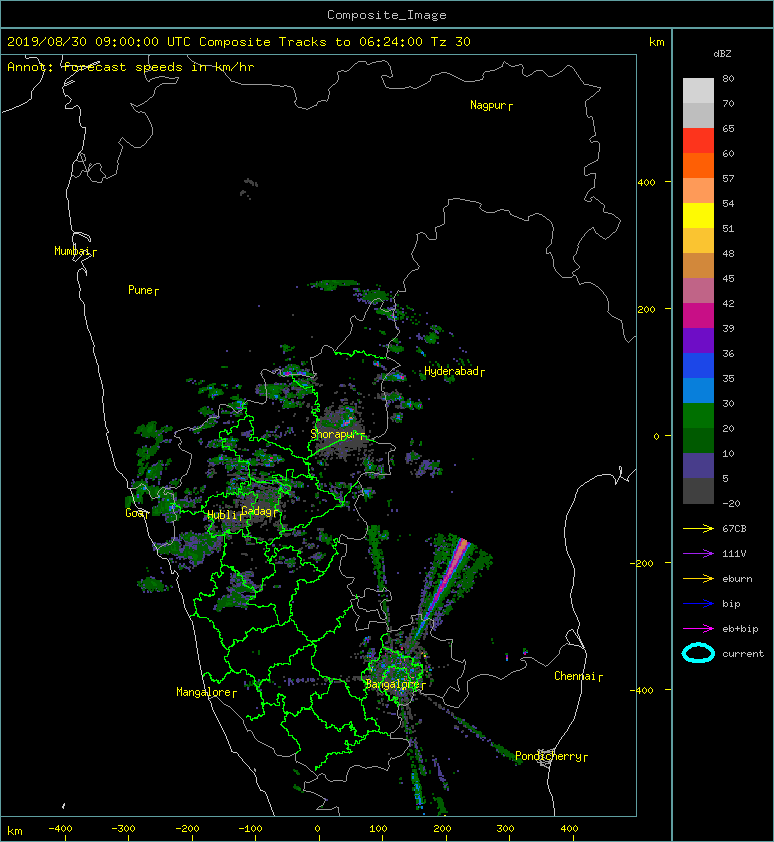Click the white 80 dBZ color swatch

(698, 91)
